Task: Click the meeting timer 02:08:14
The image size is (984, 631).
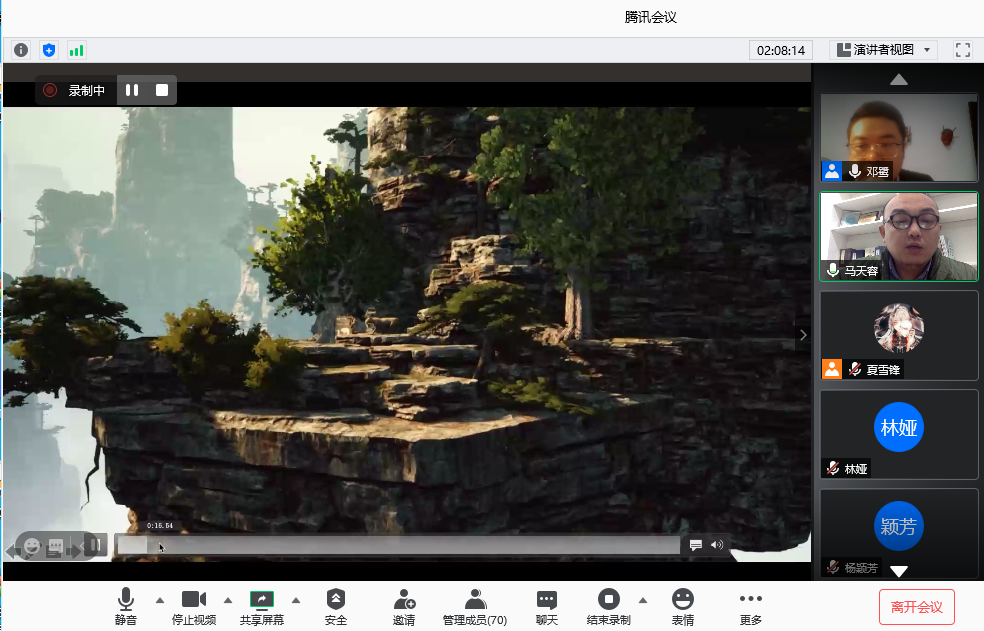Action: tap(781, 50)
